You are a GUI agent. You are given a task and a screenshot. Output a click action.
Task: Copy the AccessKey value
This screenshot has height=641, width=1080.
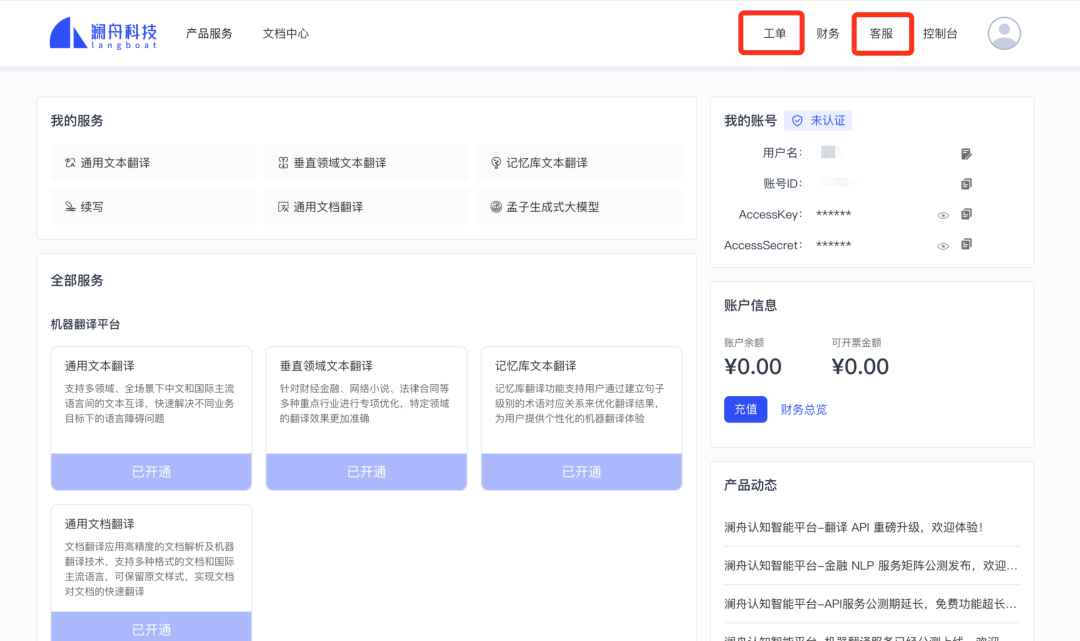pyautogui.click(x=966, y=214)
